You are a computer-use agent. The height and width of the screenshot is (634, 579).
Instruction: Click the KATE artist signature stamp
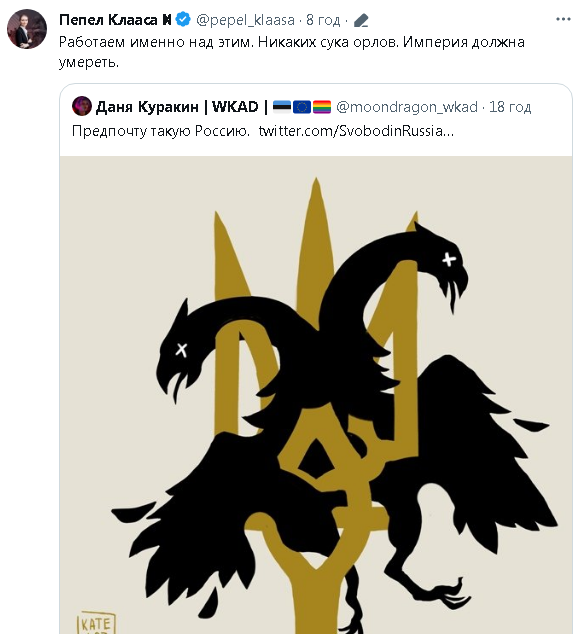96,622
